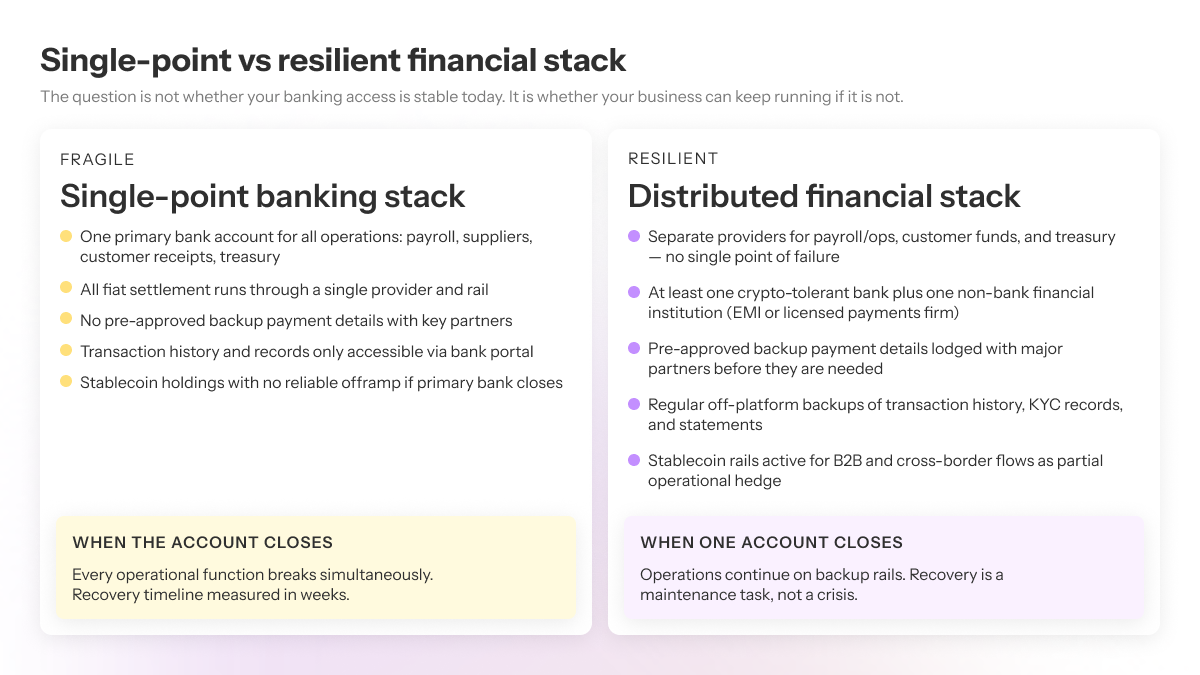Screen dimensions: 1200x675
Task: Click the 'FRAGILE' label
Action: click(x=97, y=159)
